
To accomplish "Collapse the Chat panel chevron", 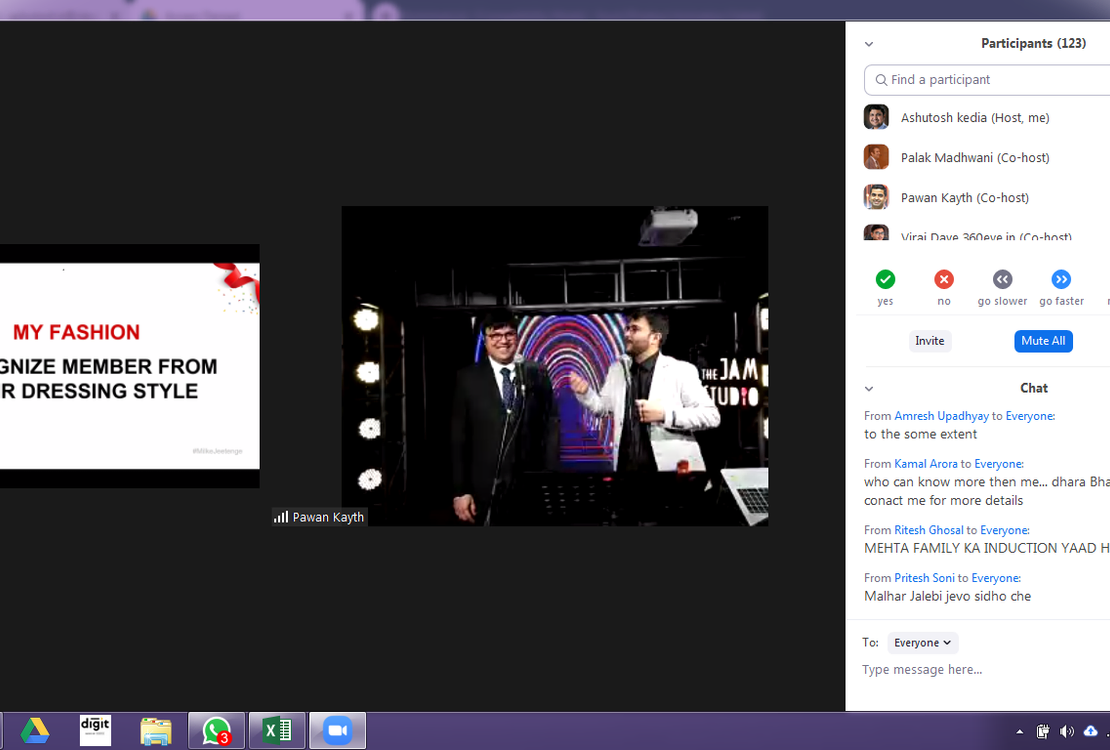I will (869, 389).
